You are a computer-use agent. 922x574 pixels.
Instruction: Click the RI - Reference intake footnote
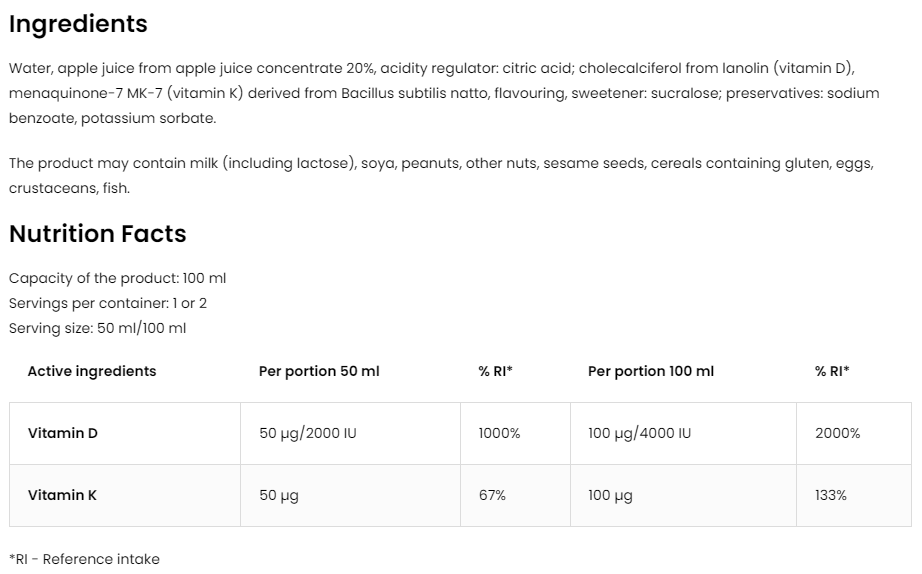(x=84, y=559)
